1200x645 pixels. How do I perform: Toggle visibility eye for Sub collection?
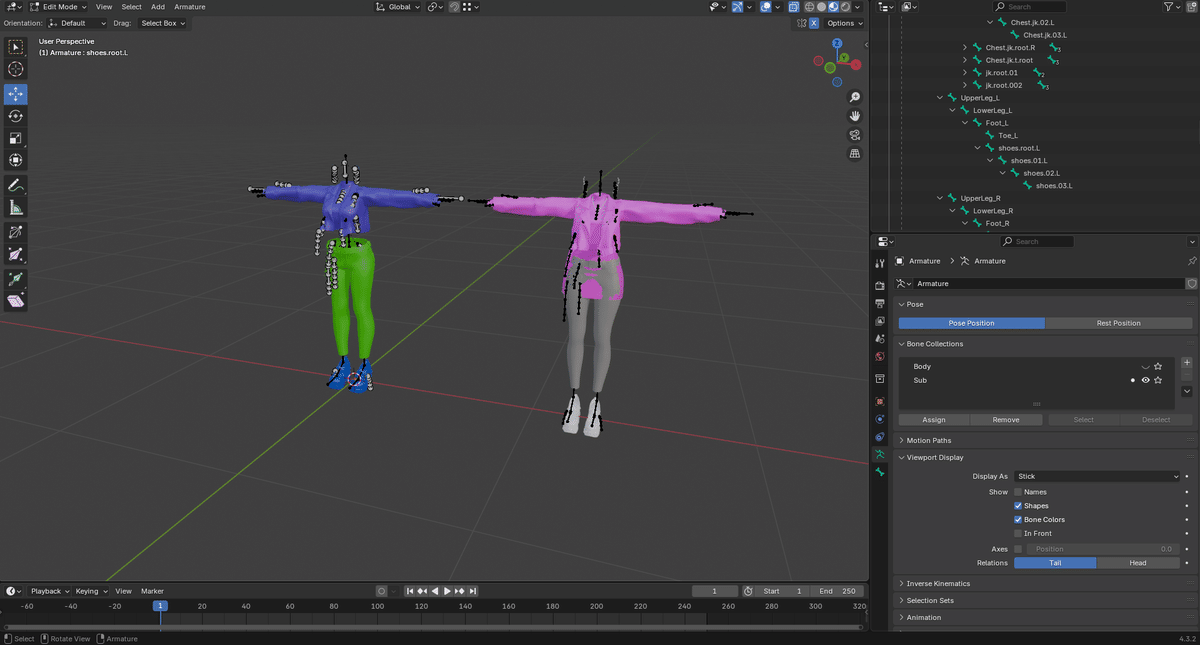(1145, 380)
